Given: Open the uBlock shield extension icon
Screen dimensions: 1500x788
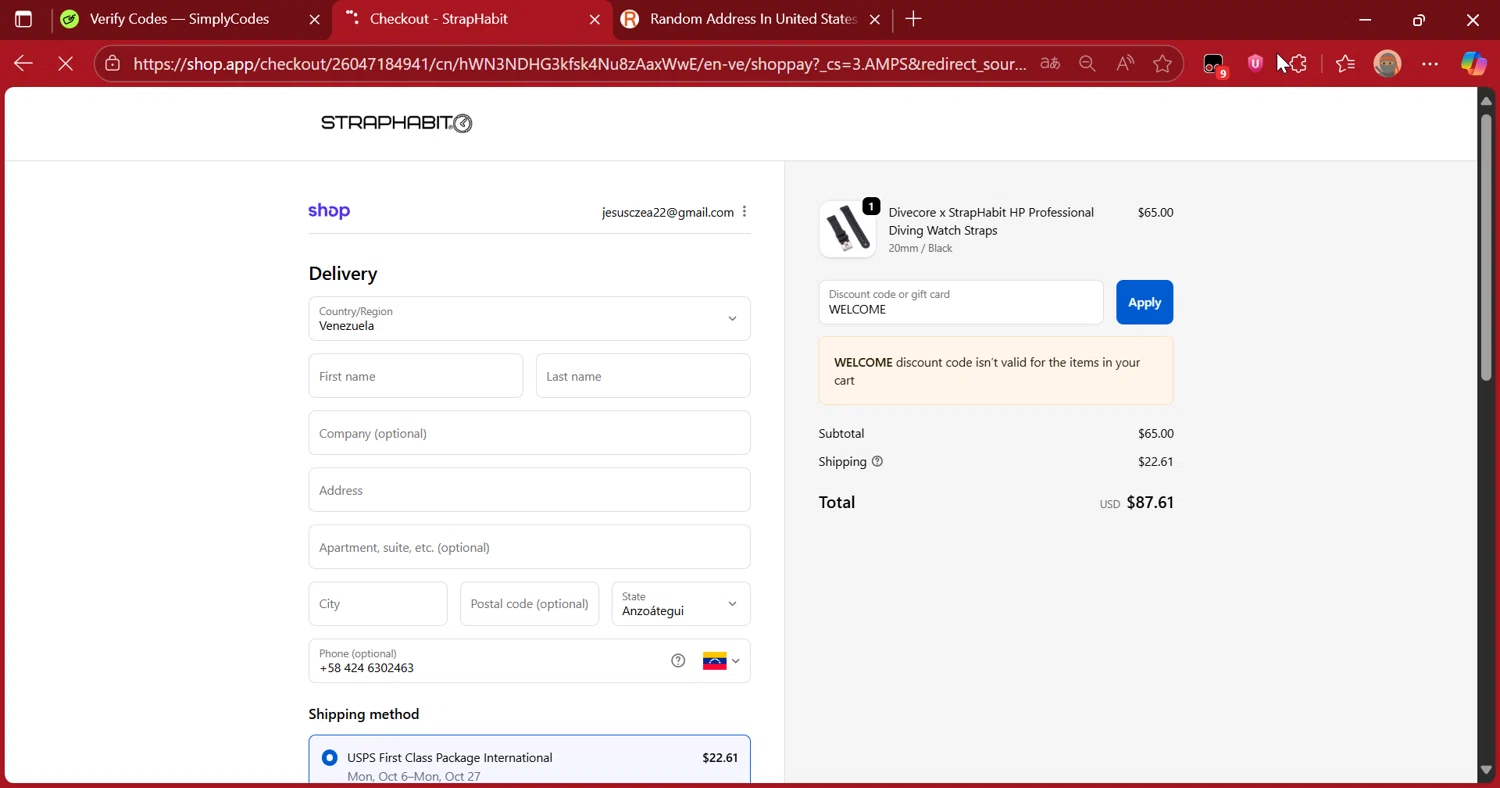Looking at the screenshot, I should point(1254,64).
